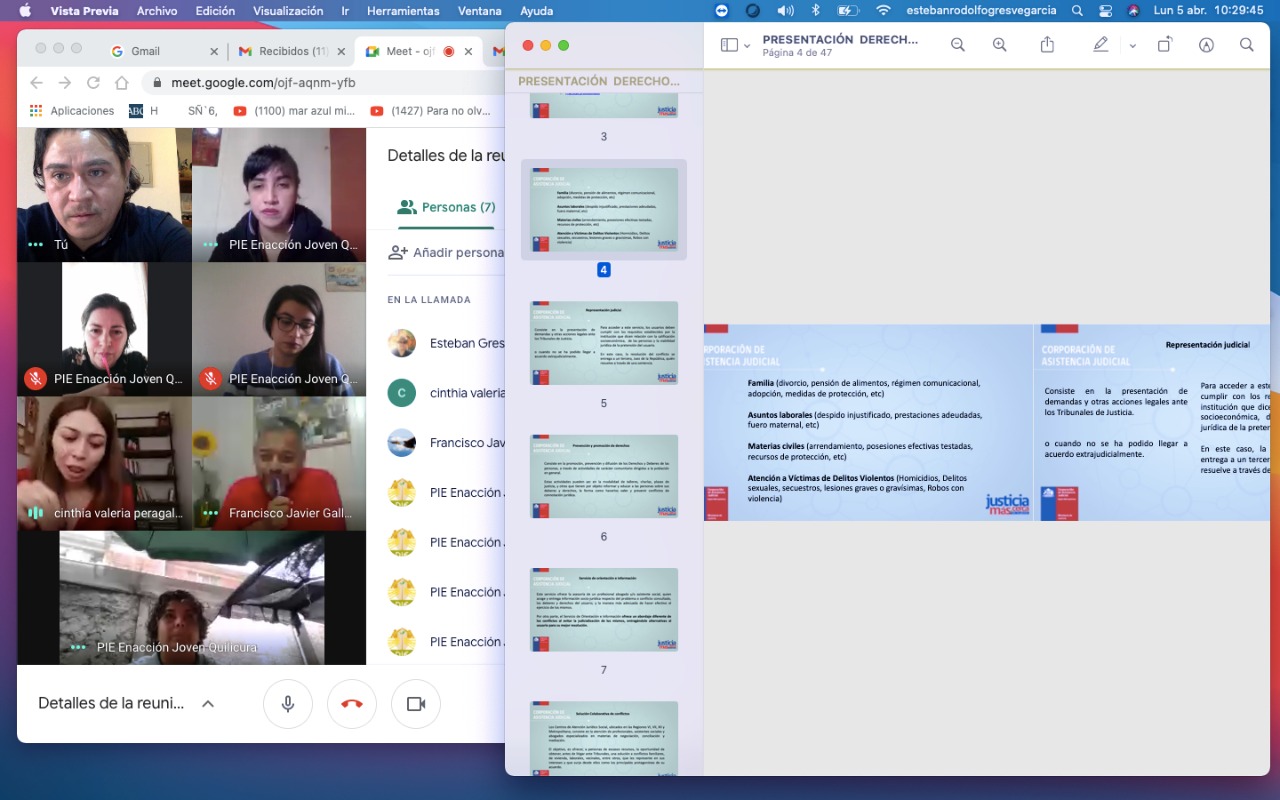Hang up the Meet call
This screenshot has height=800, width=1280.
(x=352, y=704)
